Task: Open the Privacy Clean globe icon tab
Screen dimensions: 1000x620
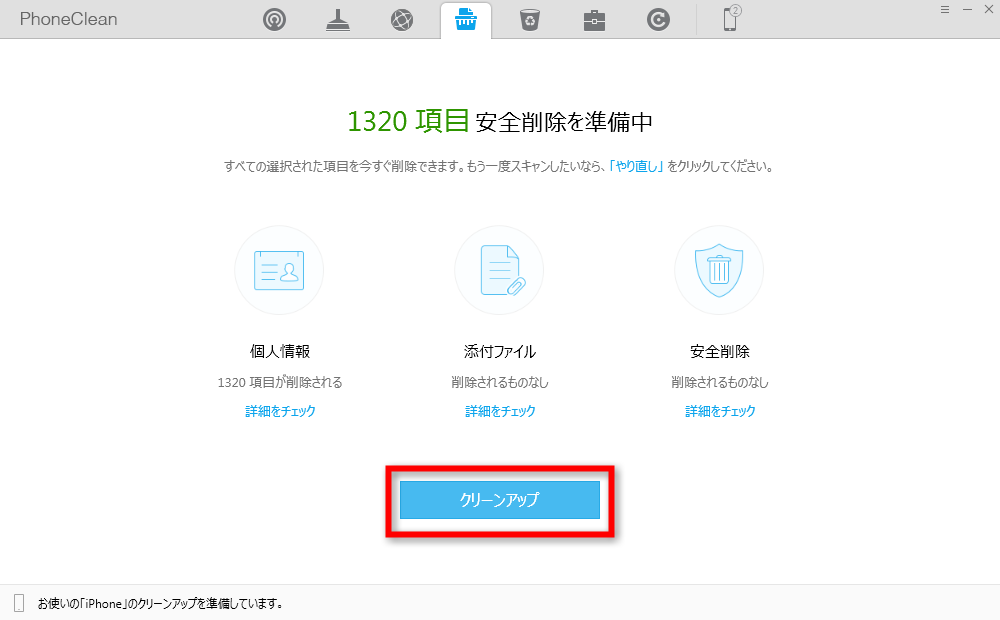Action: coord(402,20)
